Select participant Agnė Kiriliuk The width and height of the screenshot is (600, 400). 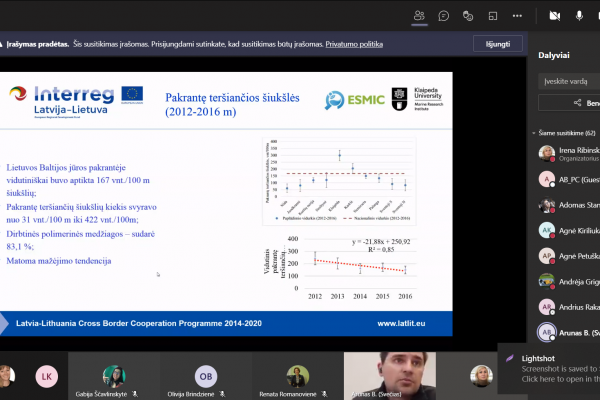[x=568, y=230]
